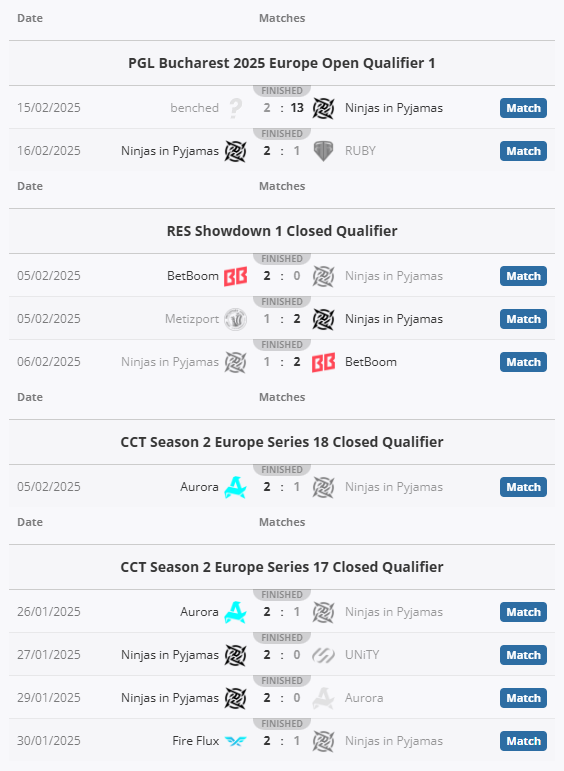Open CCT Season 2 Europe Series 18 heading
Screen dimensions: 564x771
click(282, 442)
